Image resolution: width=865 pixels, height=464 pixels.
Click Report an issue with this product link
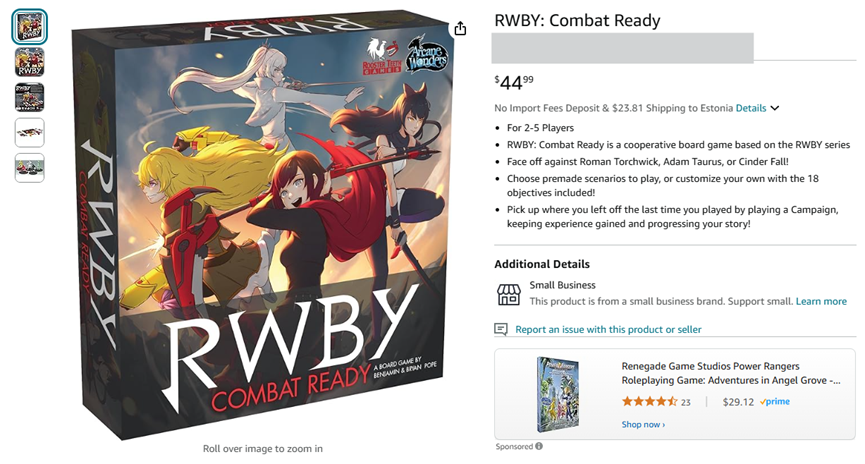click(x=608, y=329)
